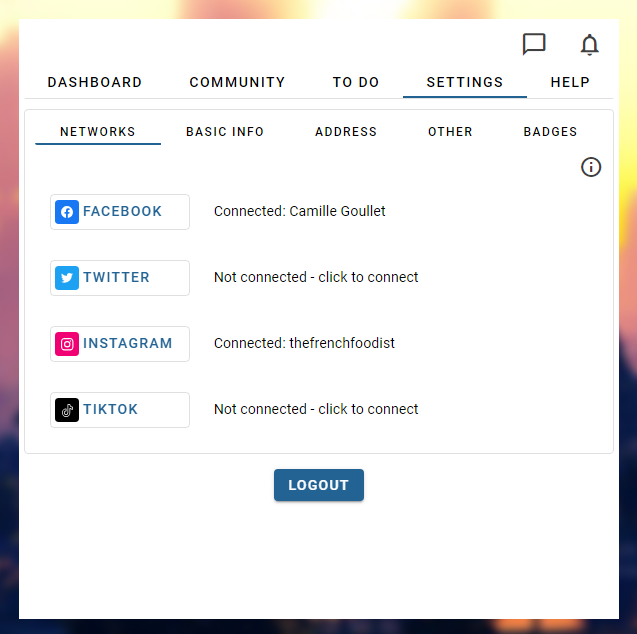Screen dimensions: 637x634
Task: Select the Settings tab
Action: (465, 82)
